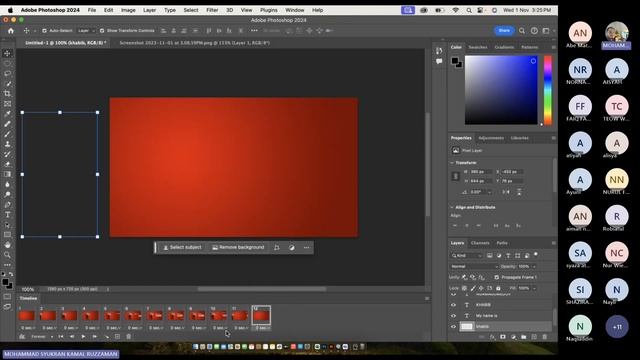Screen dimensions: 640x360
Task: Open the Layer menu
Action: pyautogui.click(x=149, y=10)
